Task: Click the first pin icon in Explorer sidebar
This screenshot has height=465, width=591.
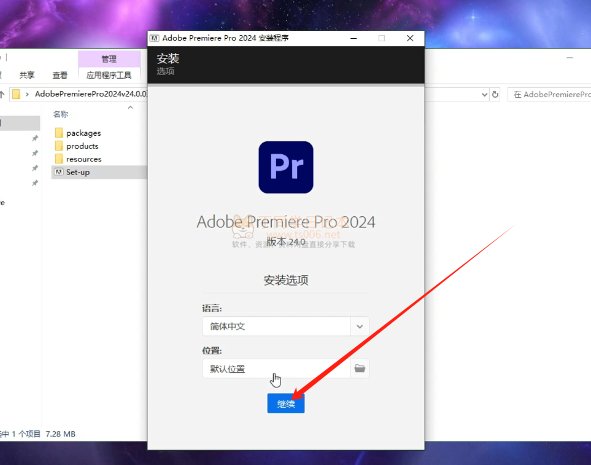Action: point(35,138)
